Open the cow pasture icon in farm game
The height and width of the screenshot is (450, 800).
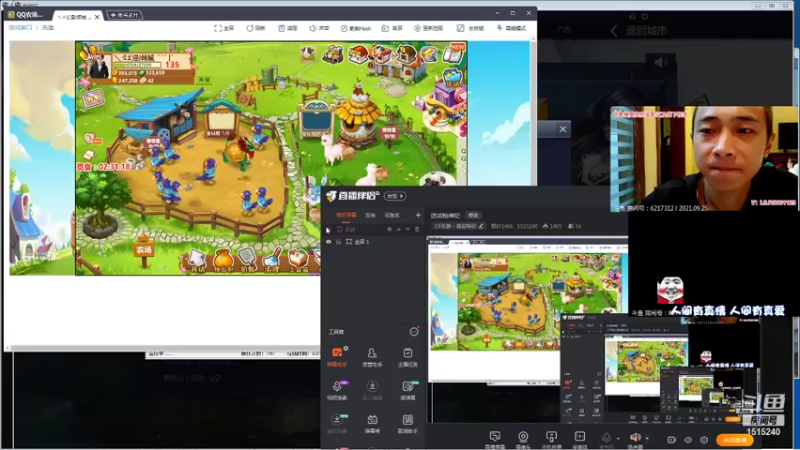(x=308, y=53)
